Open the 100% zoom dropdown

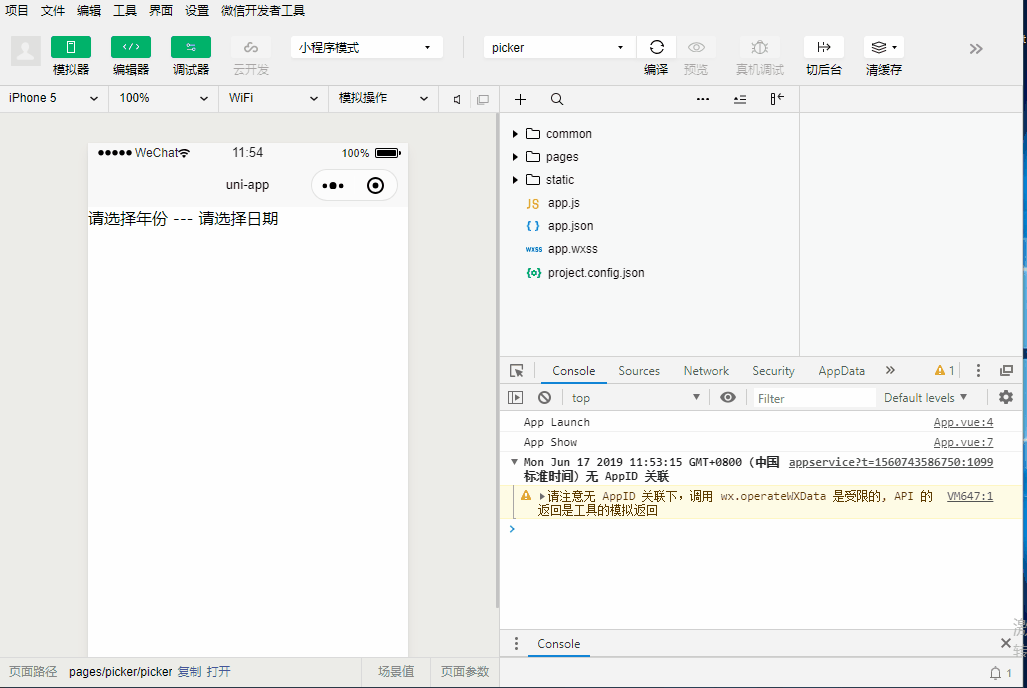163,98
